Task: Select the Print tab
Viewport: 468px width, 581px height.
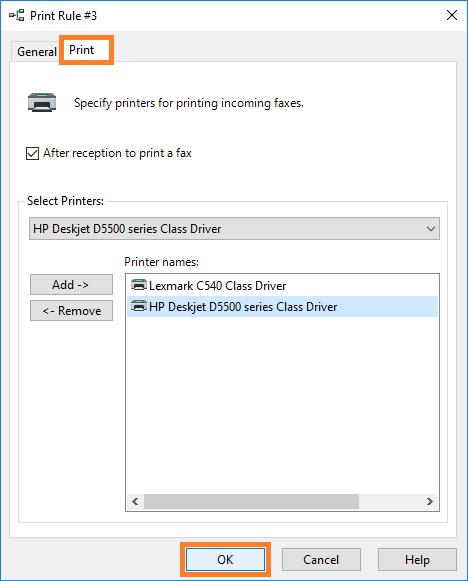Action: click(82, 50)
